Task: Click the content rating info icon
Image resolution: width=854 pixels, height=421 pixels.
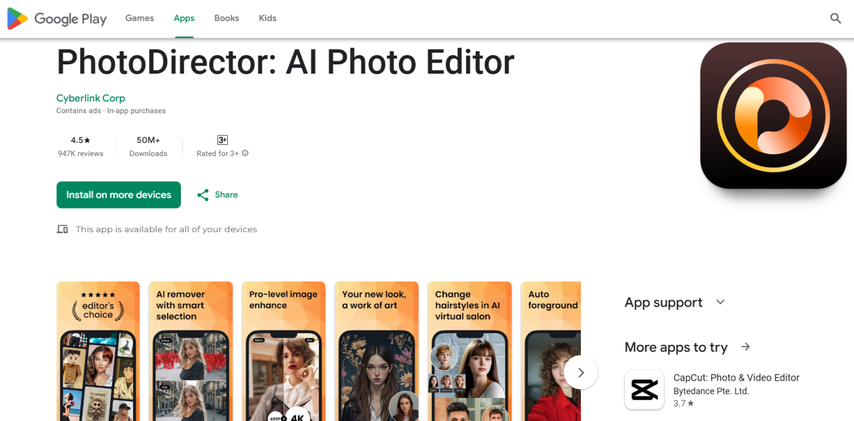Action: 245,154
